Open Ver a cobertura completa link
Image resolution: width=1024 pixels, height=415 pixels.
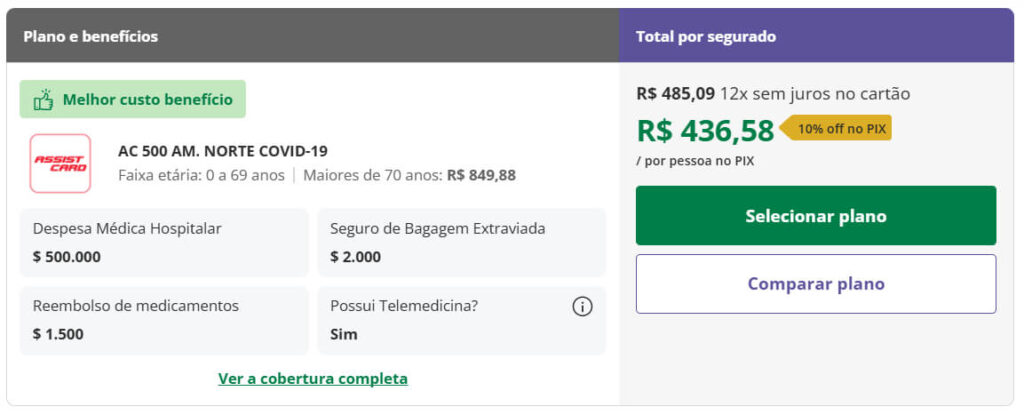click(x=312, y=379)
